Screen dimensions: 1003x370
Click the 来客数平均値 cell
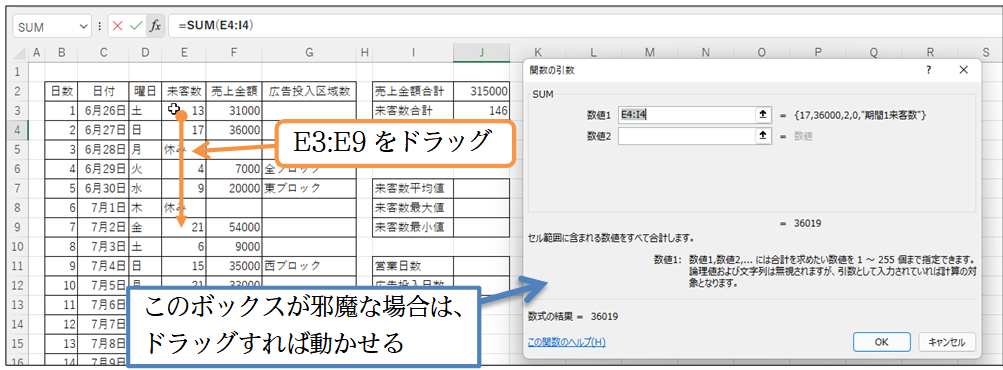(413, 188)
